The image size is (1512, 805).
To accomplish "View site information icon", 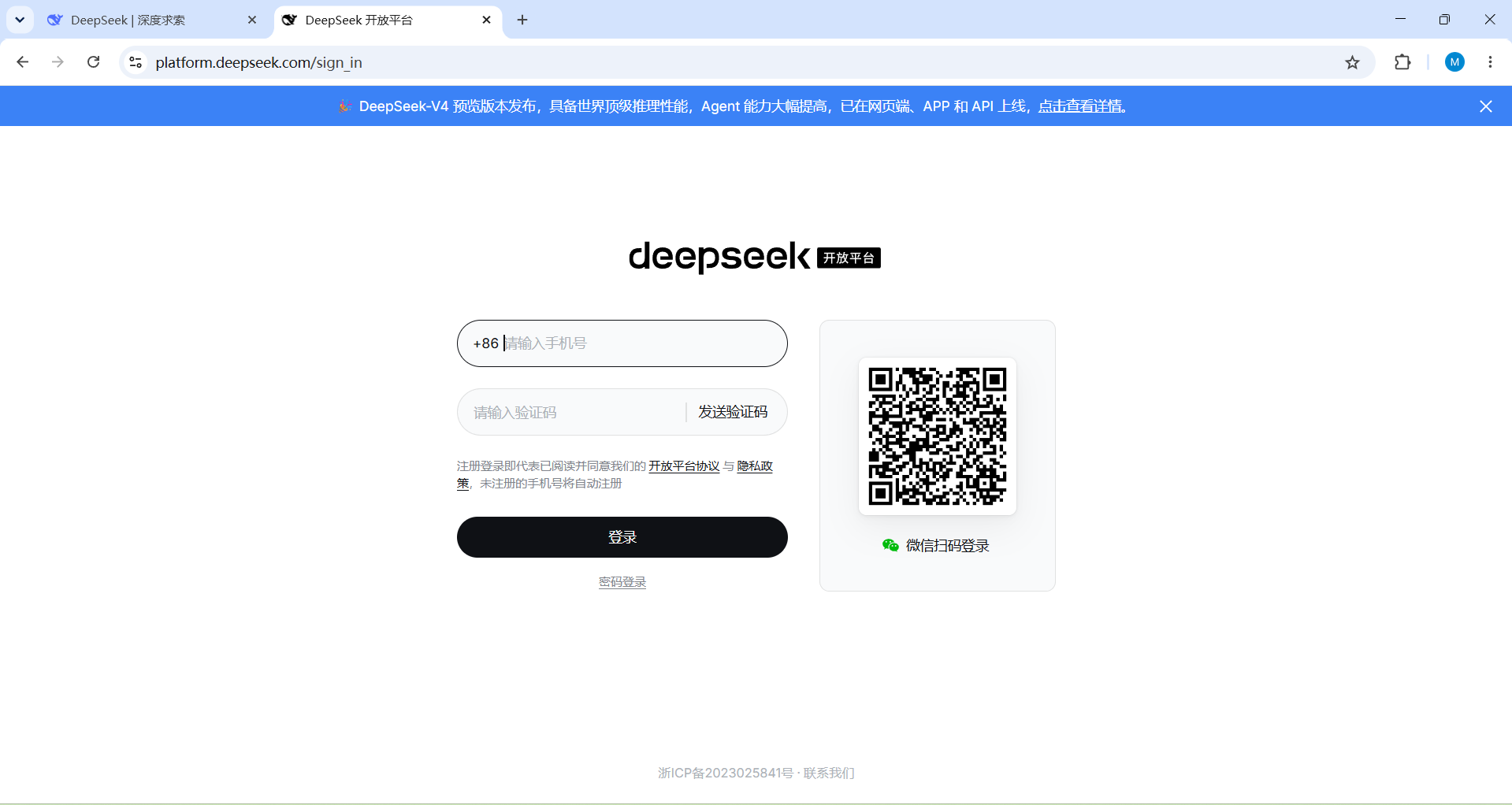I will pyautogui.click(x=136, y=62).
